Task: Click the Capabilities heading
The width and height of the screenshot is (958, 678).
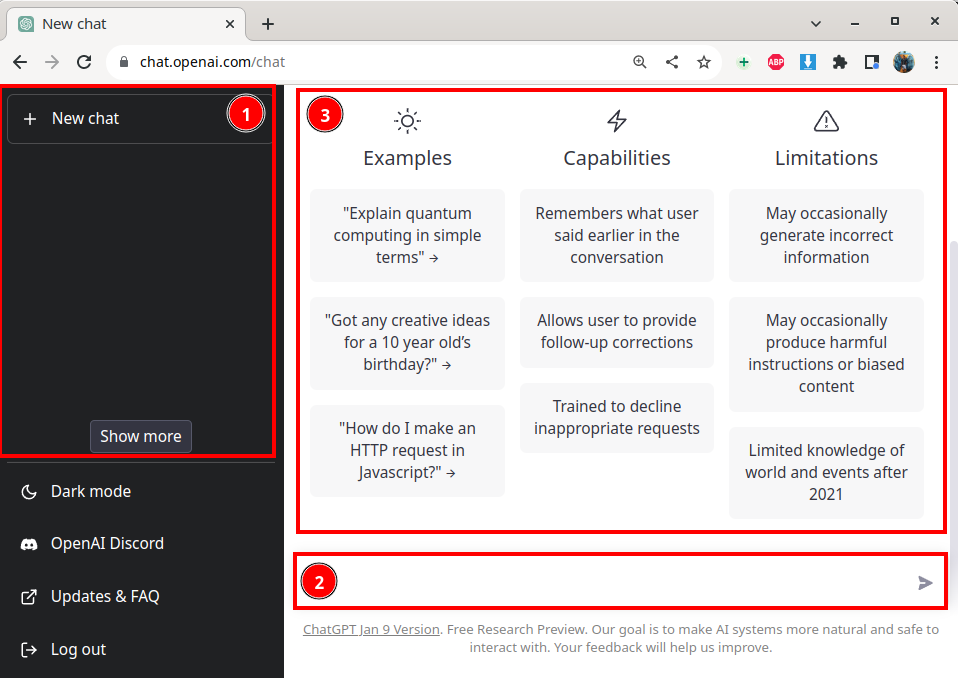Action: pos(616,158)
